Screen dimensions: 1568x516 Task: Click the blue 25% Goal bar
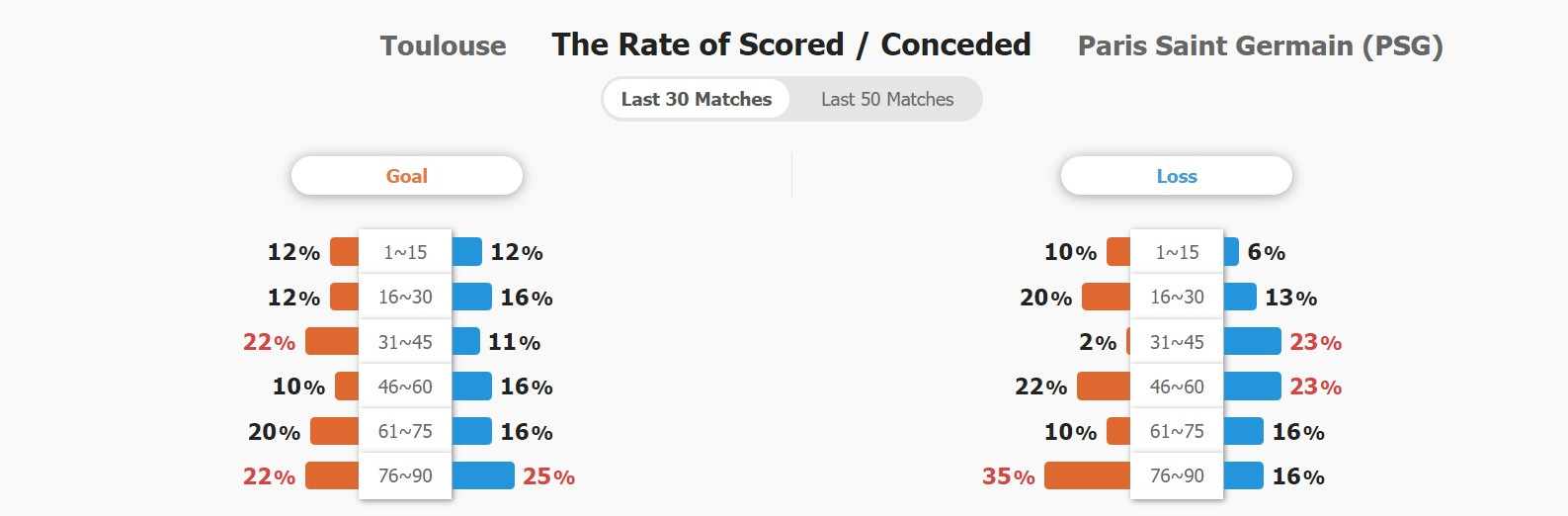point(483,475)
